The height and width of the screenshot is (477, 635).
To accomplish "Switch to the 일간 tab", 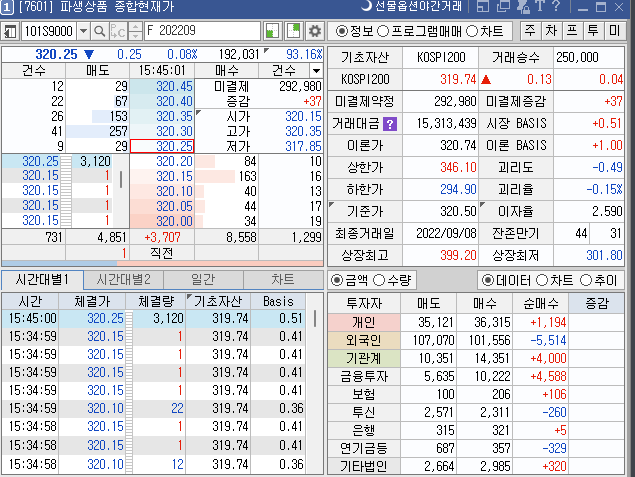I will click(203, 280).
